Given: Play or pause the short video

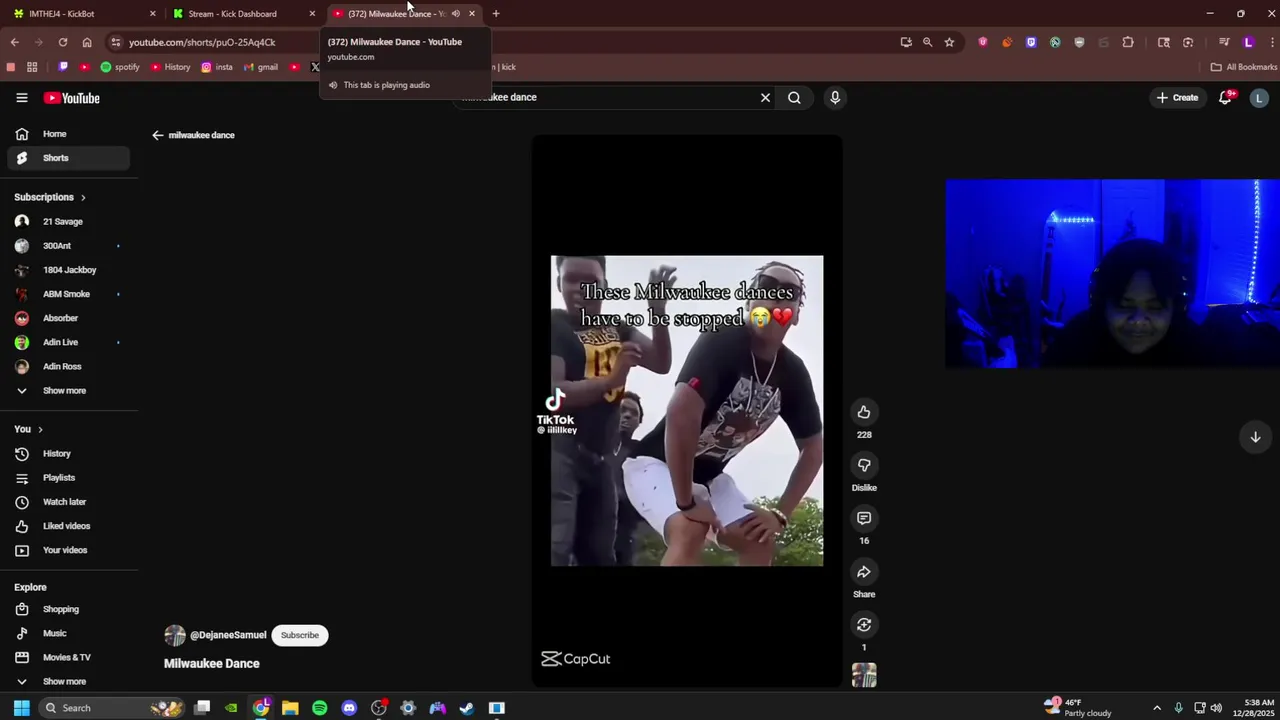Looking at the screenshot, I should 687,411.
